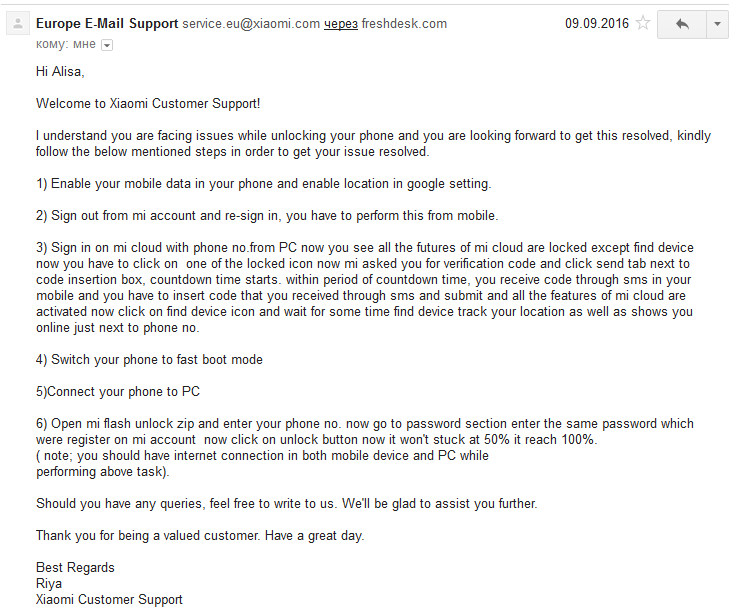The image size is (743, 615).
Task: Reply using the arrow button
Action: pos(682,24)
